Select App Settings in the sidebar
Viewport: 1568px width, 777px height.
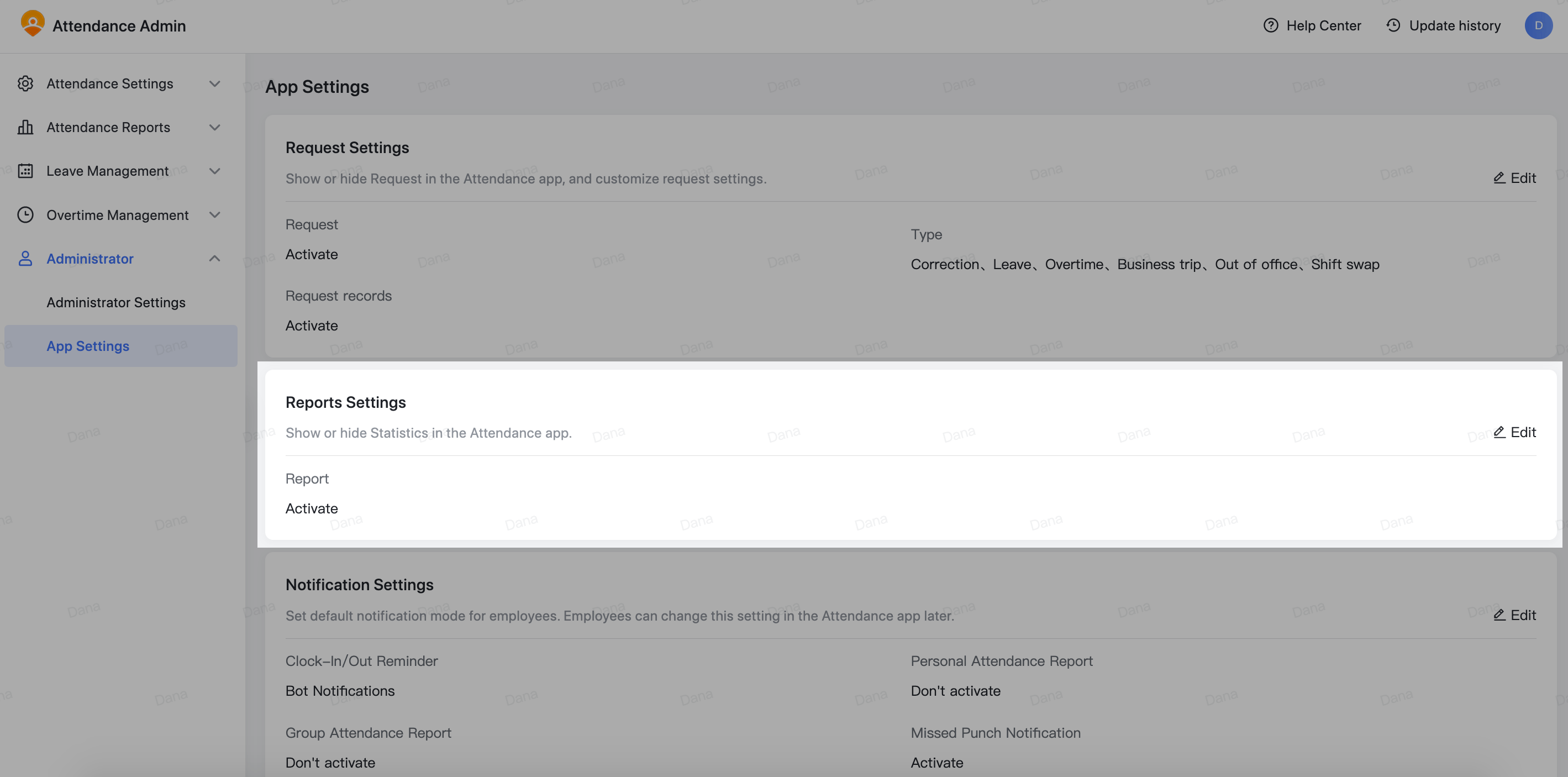120,346
